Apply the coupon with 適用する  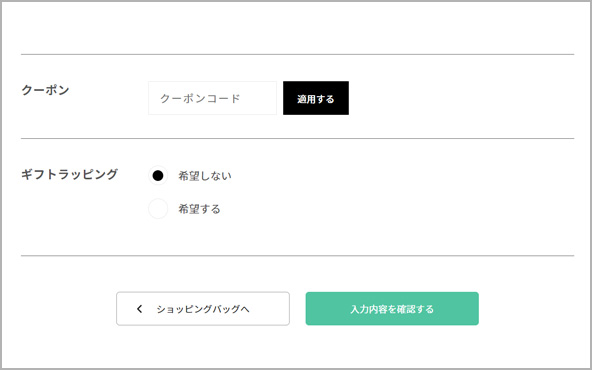[x=316, y=98]
